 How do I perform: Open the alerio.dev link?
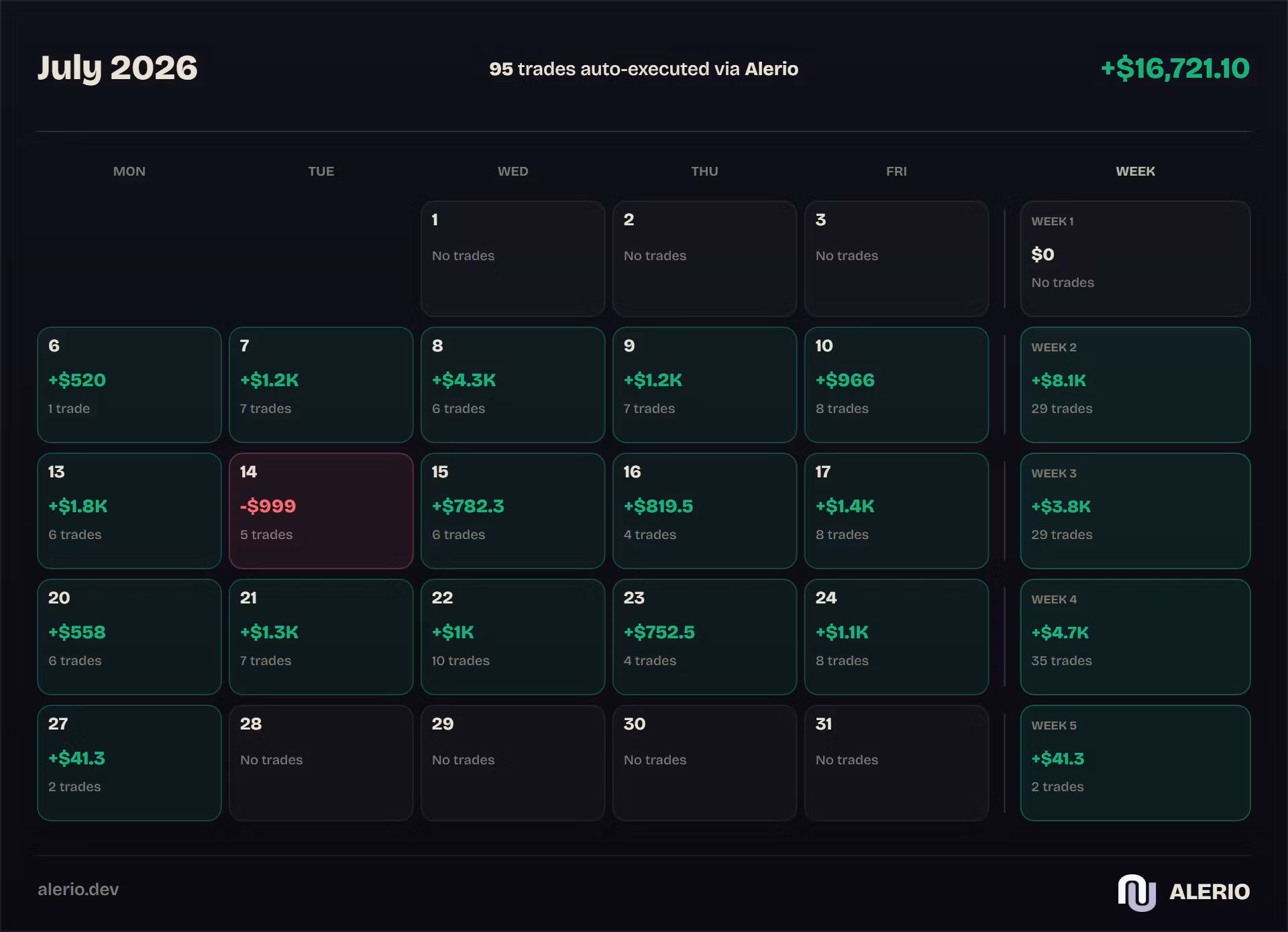pos(78,889)
